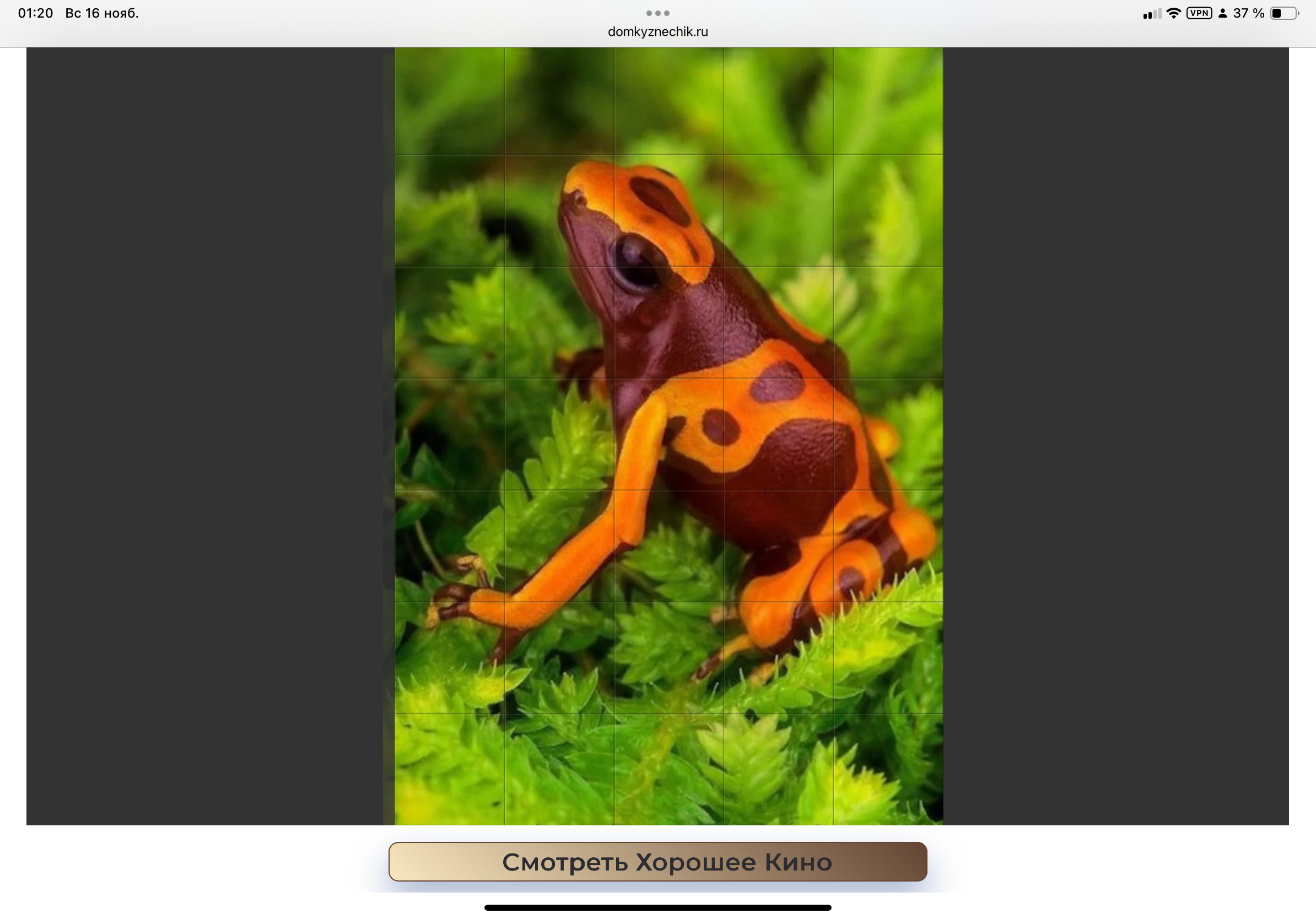The image size is (1316, 919).
Task: Select tile with spotted hind foot
Action: coord(888,546)
